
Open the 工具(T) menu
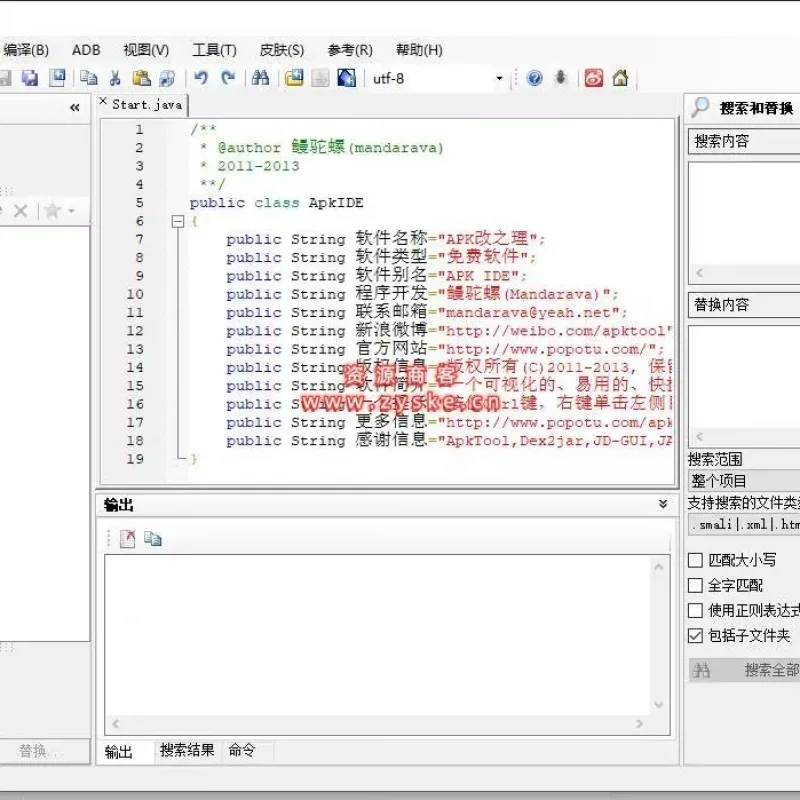click(214, 50)
